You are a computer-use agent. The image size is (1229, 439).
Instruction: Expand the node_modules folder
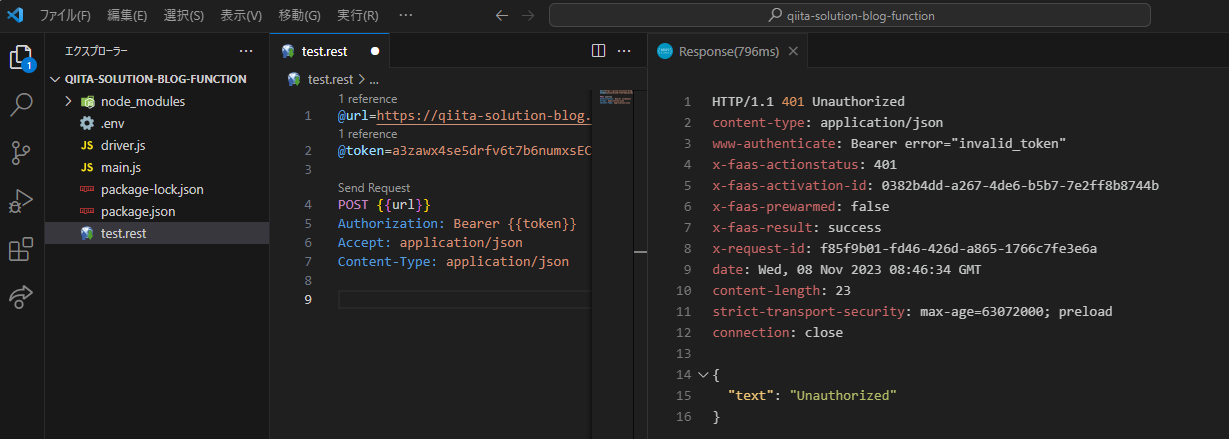(68, 101)
